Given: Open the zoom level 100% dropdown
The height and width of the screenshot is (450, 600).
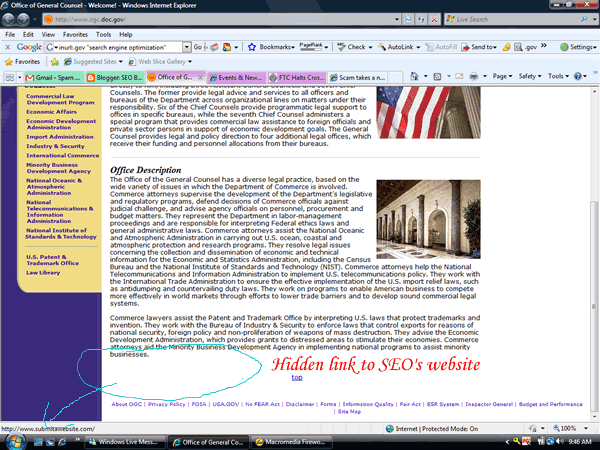Looking at the screenshot, I should 585,428.
